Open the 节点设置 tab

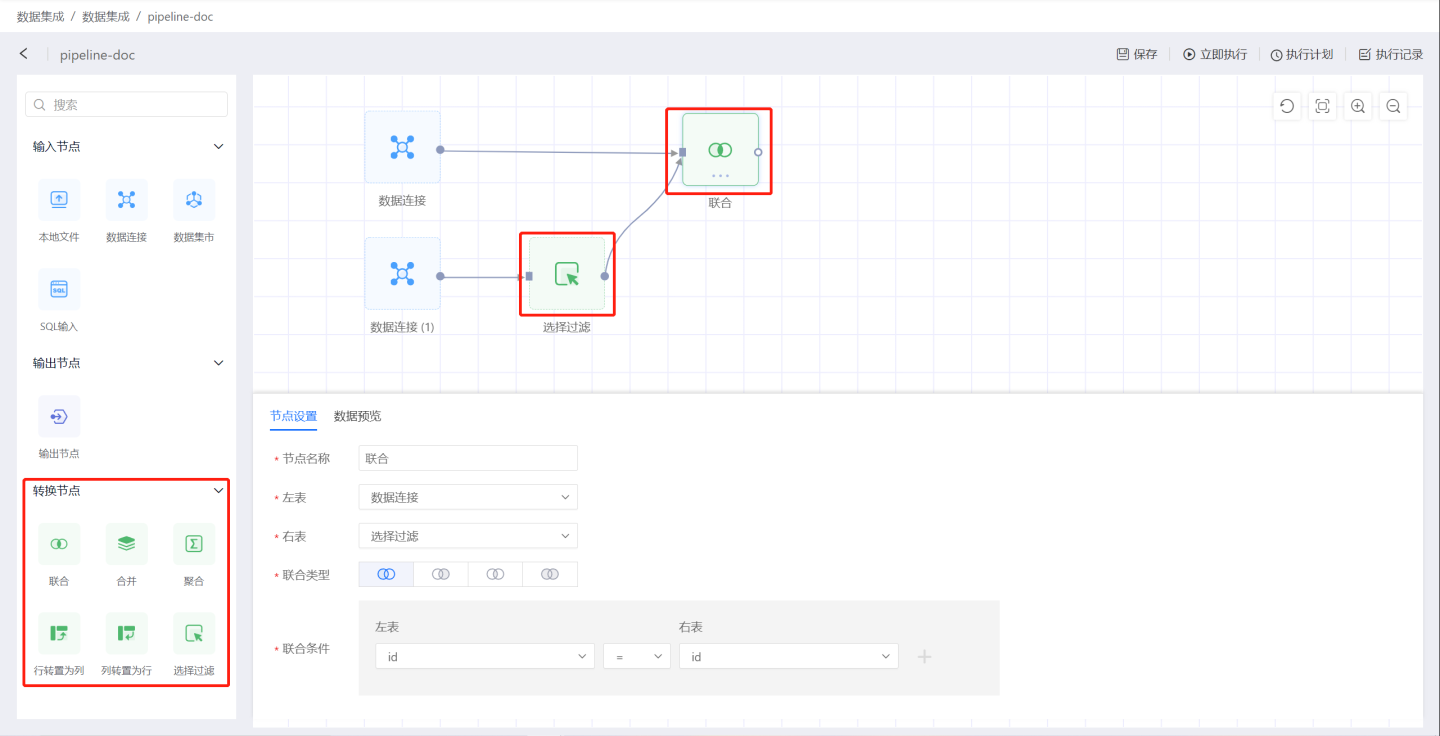pos(293,416)
